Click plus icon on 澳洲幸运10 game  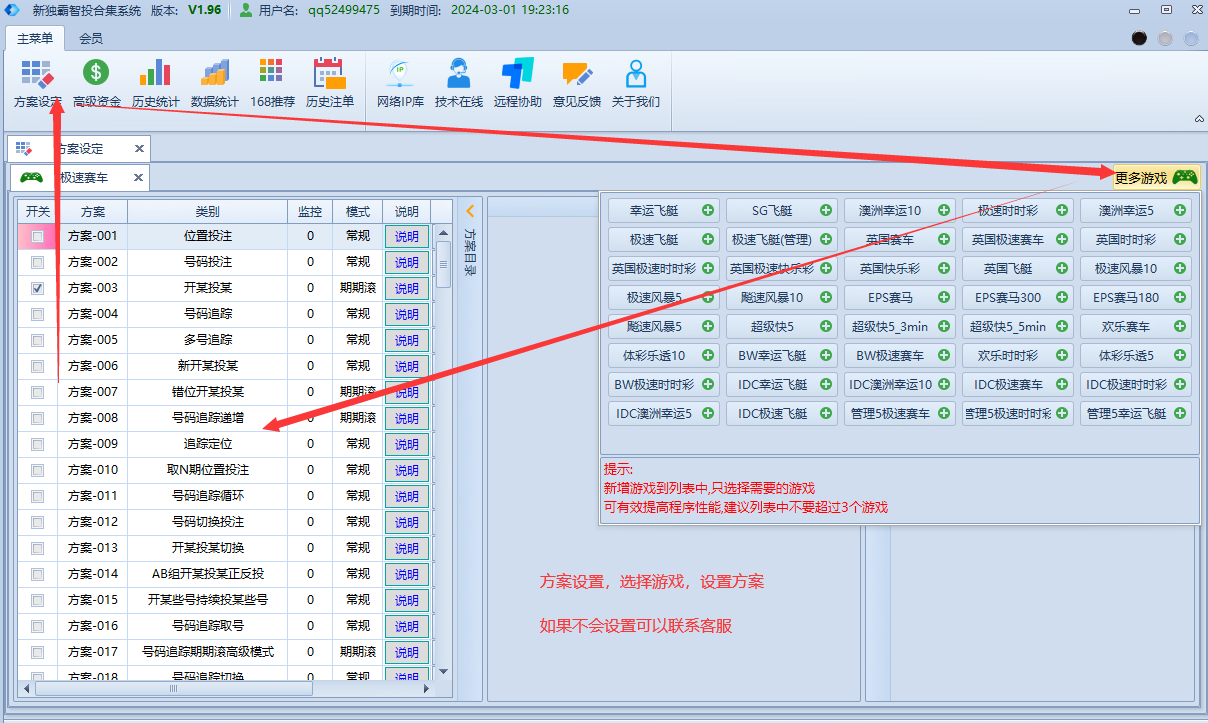point(944,210)
